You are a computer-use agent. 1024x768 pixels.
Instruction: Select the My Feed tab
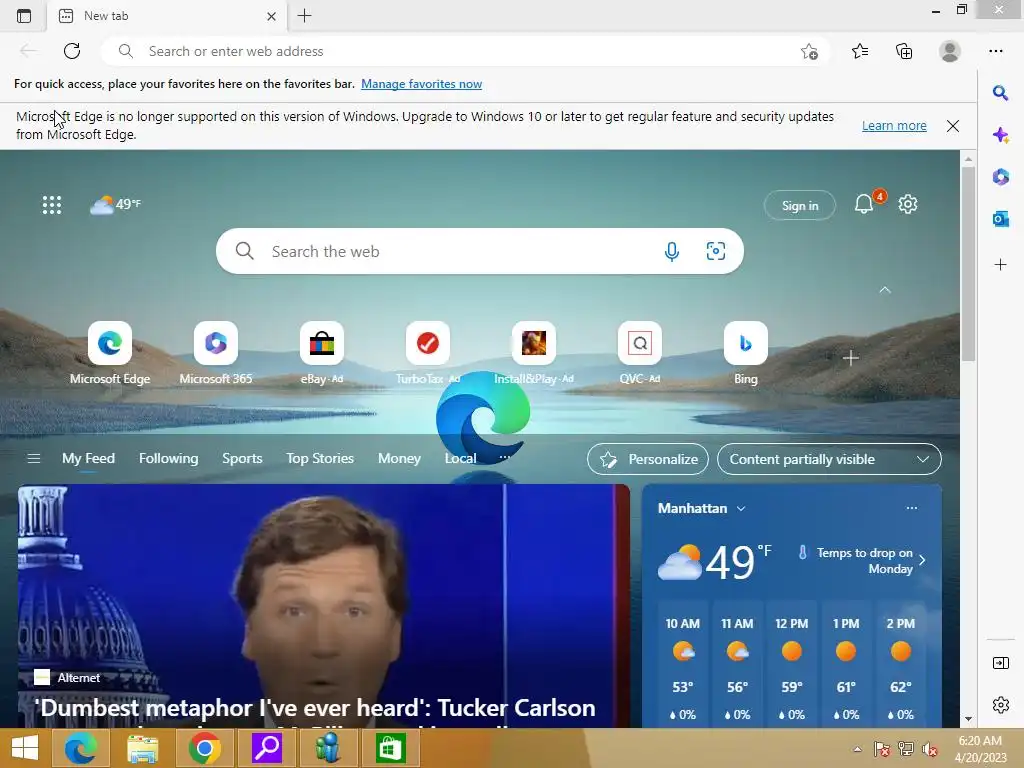click(88, 458)
